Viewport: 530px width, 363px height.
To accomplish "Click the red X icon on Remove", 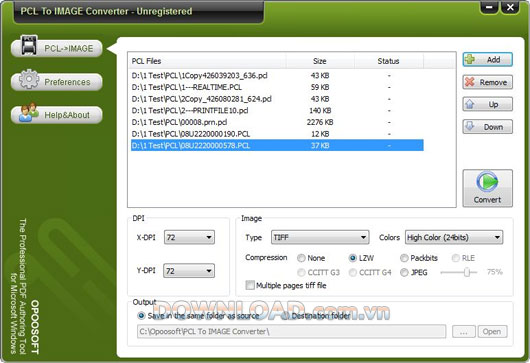I will [x=470, y=82].
